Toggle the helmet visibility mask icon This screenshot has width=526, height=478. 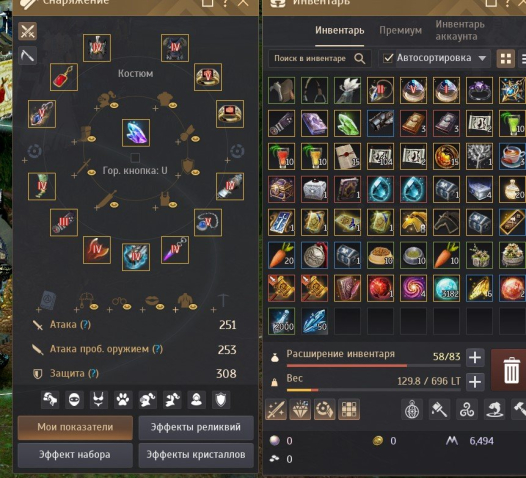pyautogui.click(x=74, y=400)
